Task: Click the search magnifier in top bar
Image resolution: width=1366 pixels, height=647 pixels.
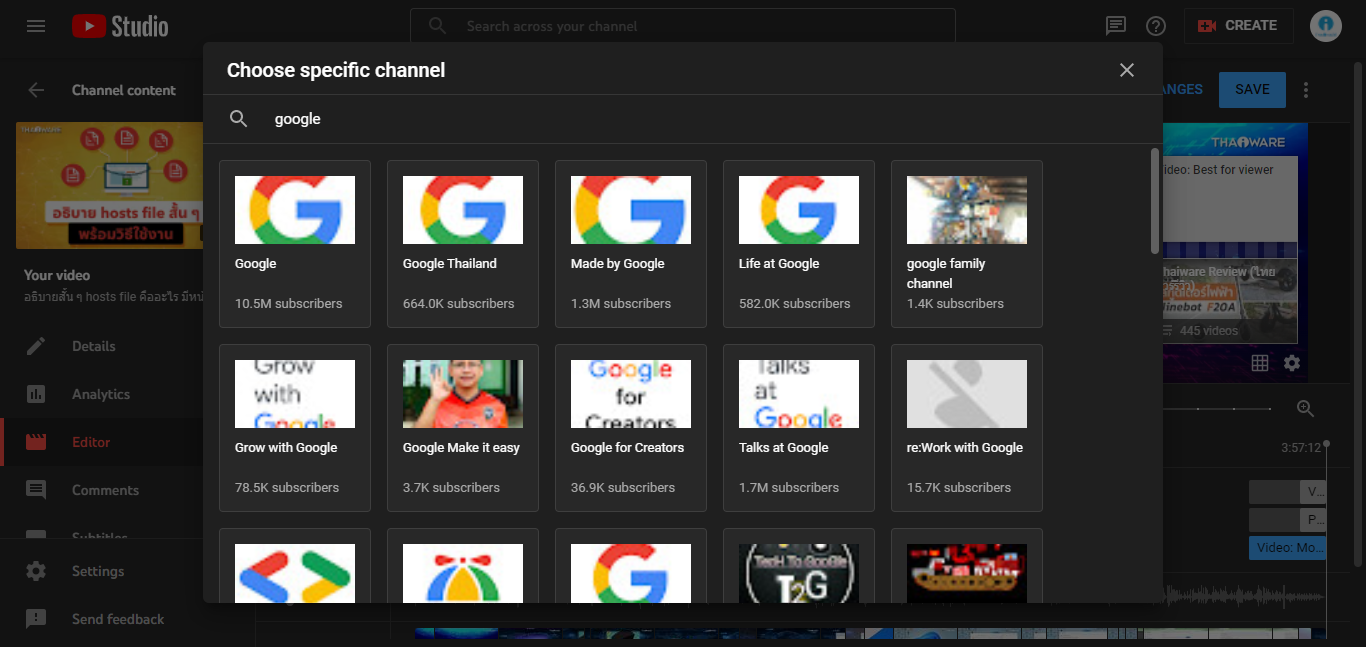Action: point(437,26)
